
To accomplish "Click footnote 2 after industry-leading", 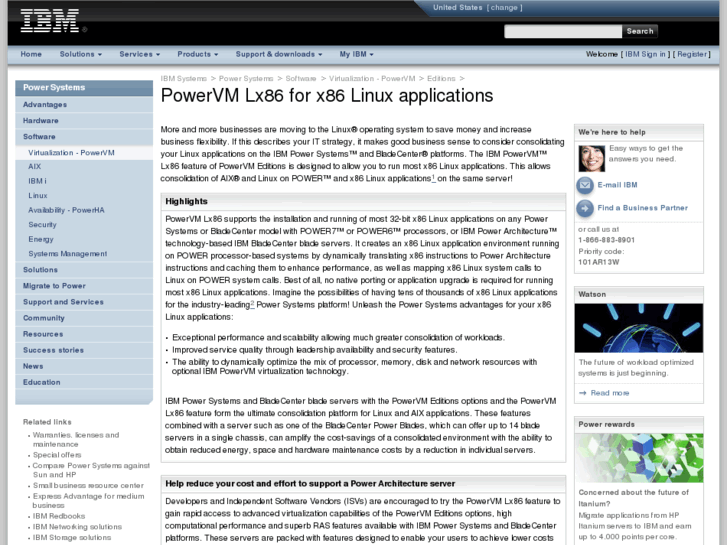I will (252, 304).
